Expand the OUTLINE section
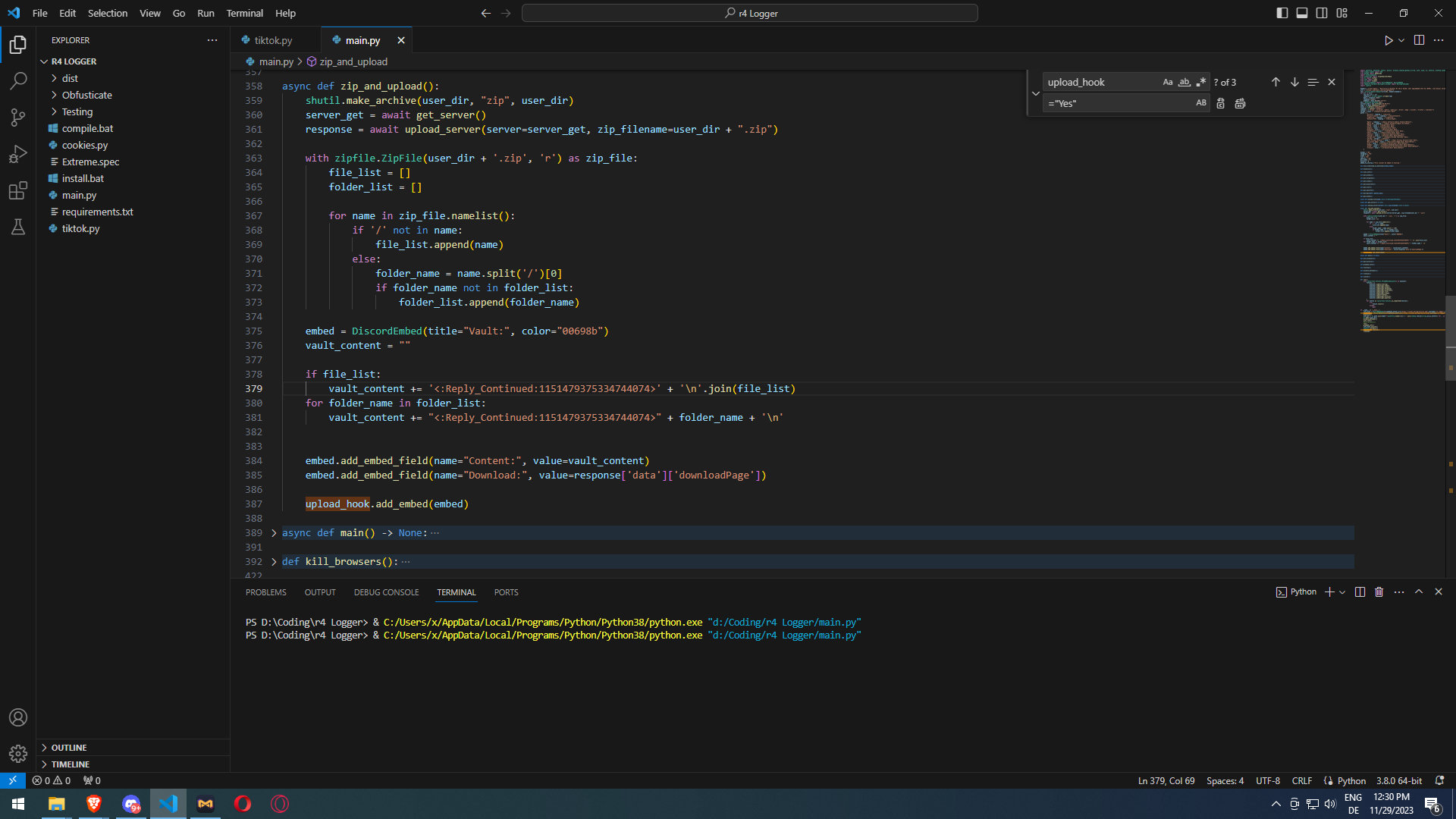The image size is (1456, 819). [x=69, y=748]
